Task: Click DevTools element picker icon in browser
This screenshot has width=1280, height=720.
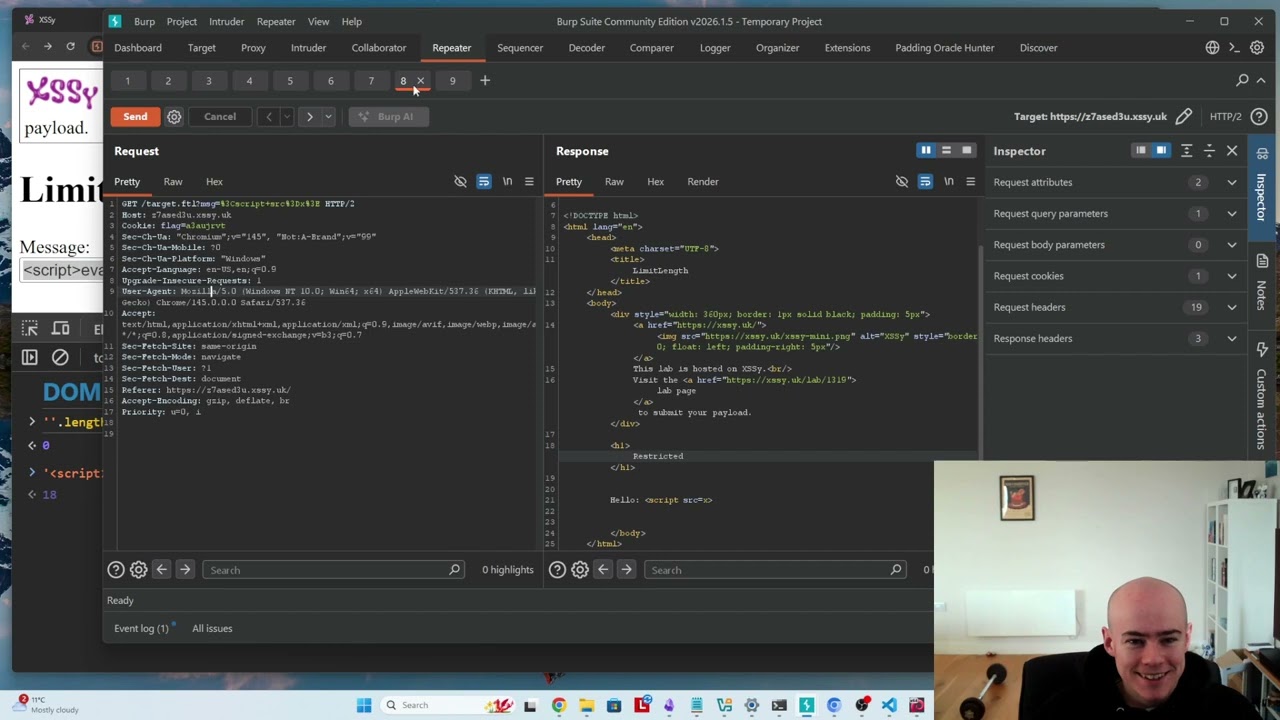Action: point(30,329)
